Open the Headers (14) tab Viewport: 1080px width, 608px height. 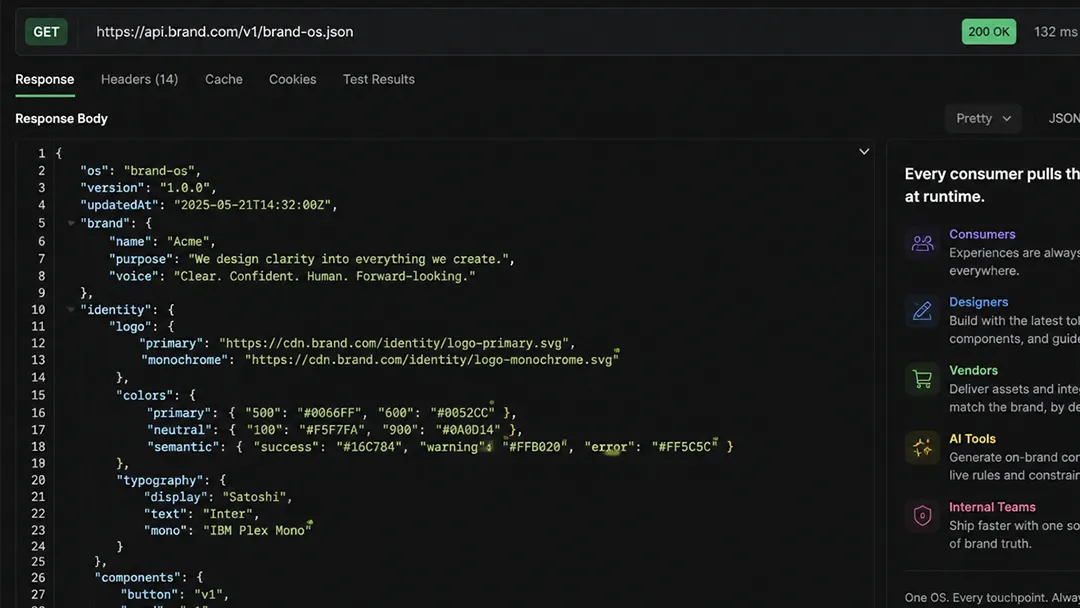(x=140, y=79)
